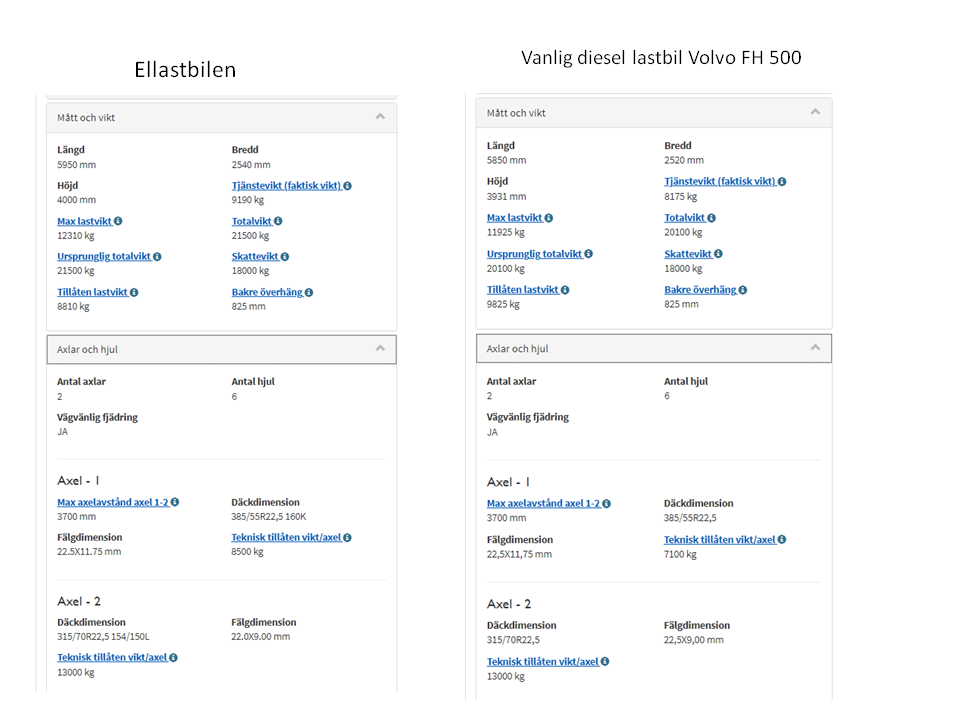Open right Max axelavstånd axel 1-2 link
Image resolution: width=960 pixels, height=720 pixels.
pos(543,504)
